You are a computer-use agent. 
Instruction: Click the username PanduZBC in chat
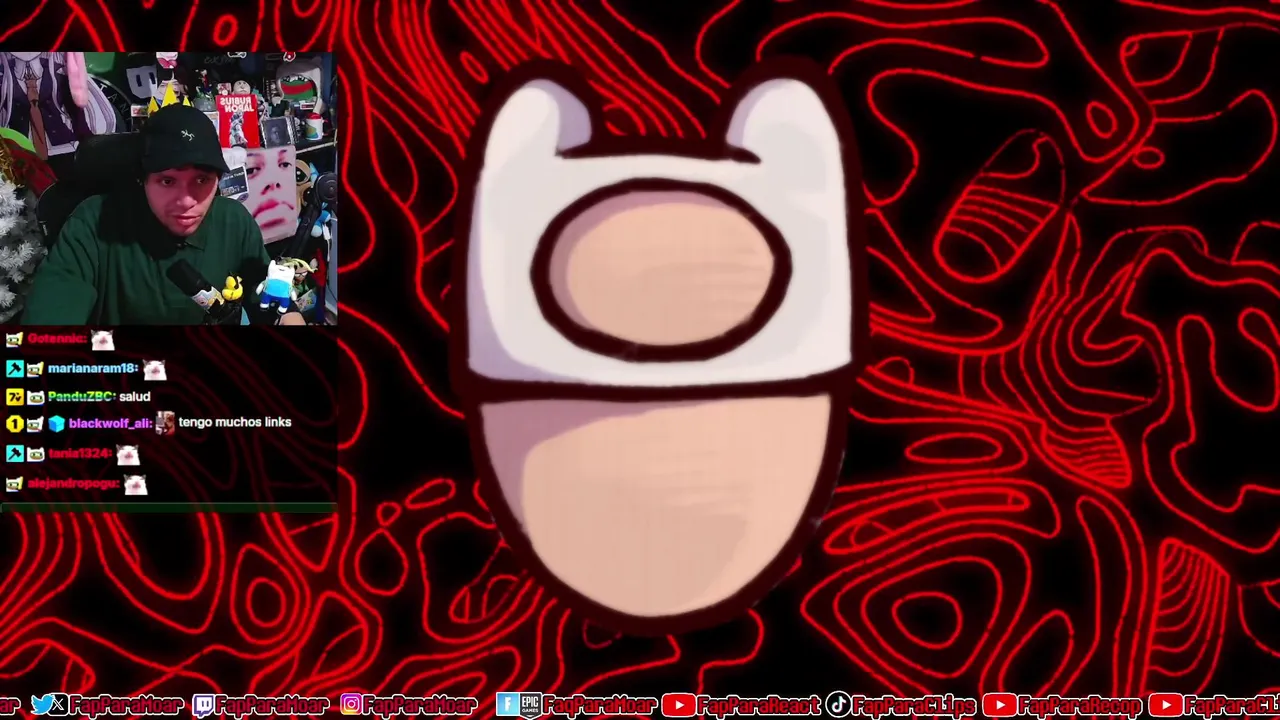tap(81, 397)
